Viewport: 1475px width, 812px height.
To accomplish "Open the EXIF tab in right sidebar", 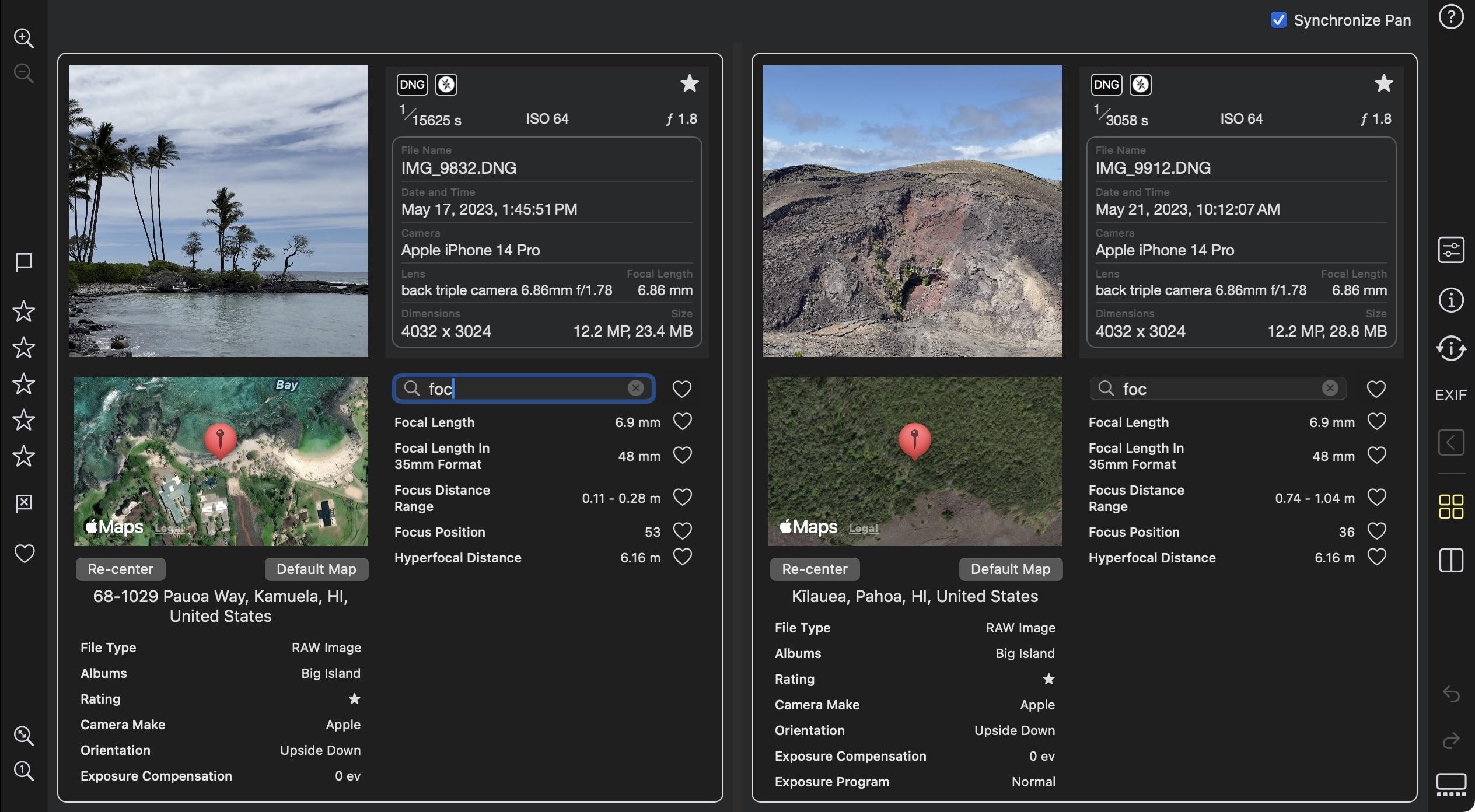I will coord(1450,395).
